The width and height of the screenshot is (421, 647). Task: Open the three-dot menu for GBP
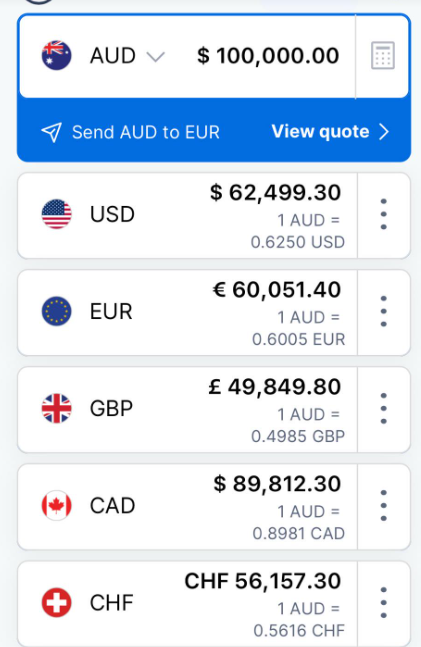pos(383,409)
